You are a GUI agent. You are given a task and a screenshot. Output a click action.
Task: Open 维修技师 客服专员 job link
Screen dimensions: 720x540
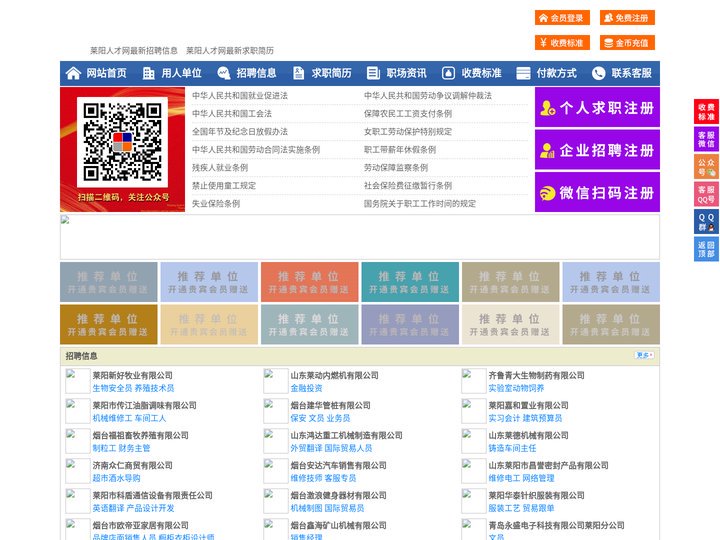coord(323,478)
